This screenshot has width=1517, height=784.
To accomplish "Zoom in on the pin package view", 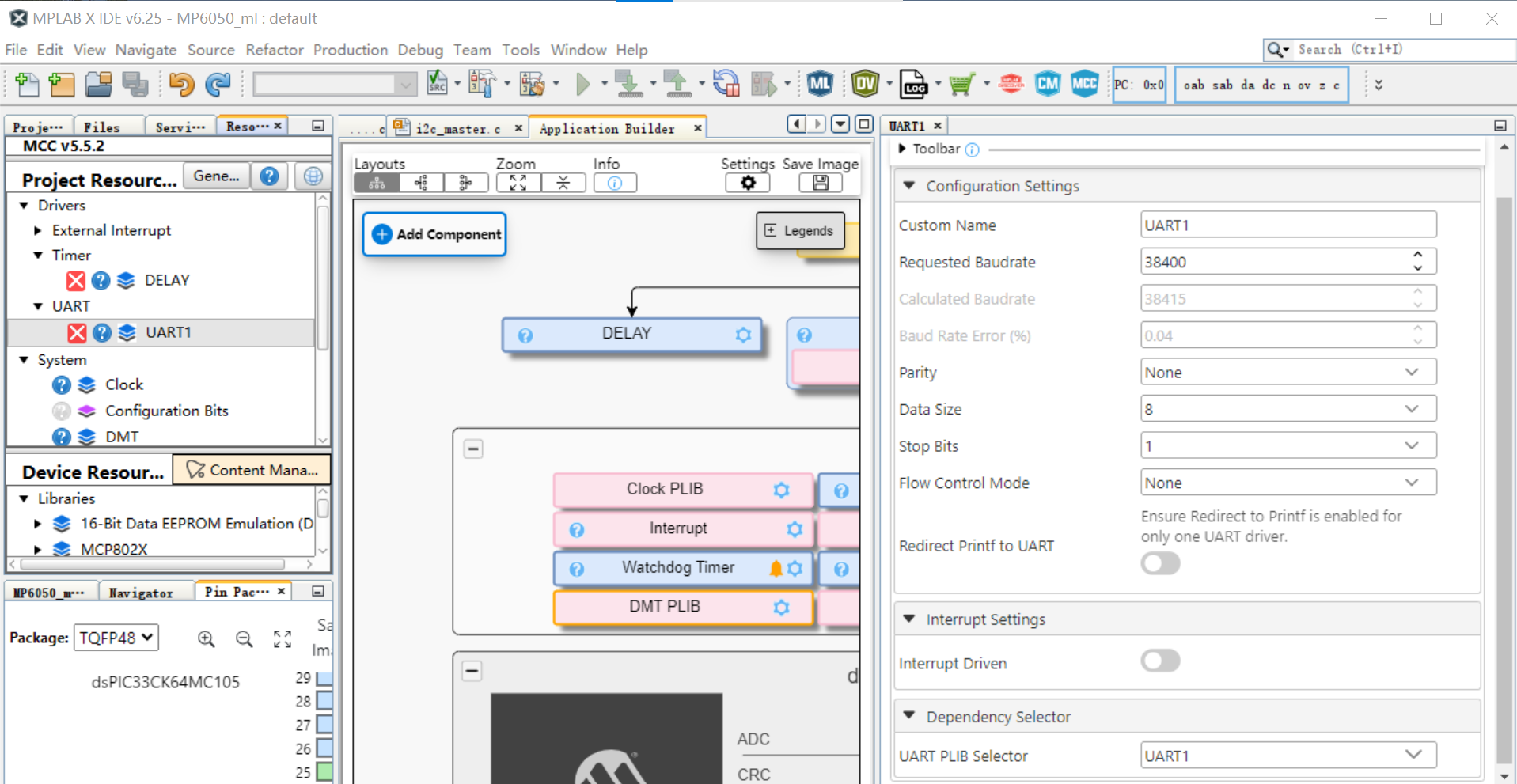I will (206, 638).
